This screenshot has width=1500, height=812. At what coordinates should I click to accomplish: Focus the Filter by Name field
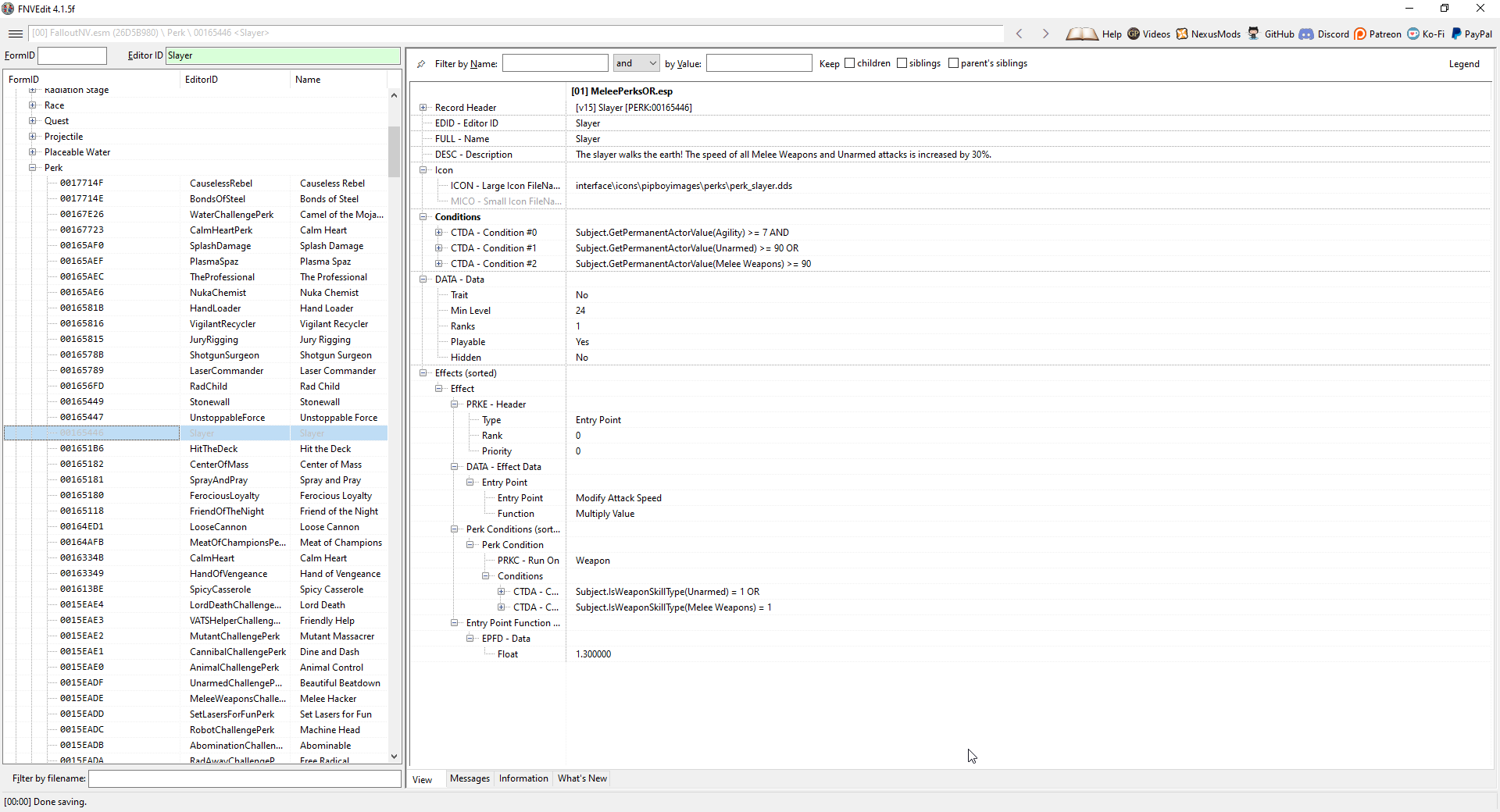pyautogui.click(x=555, y=63)
